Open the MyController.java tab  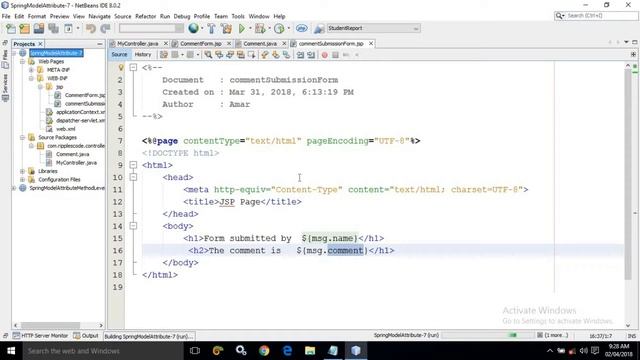point(138,43)
